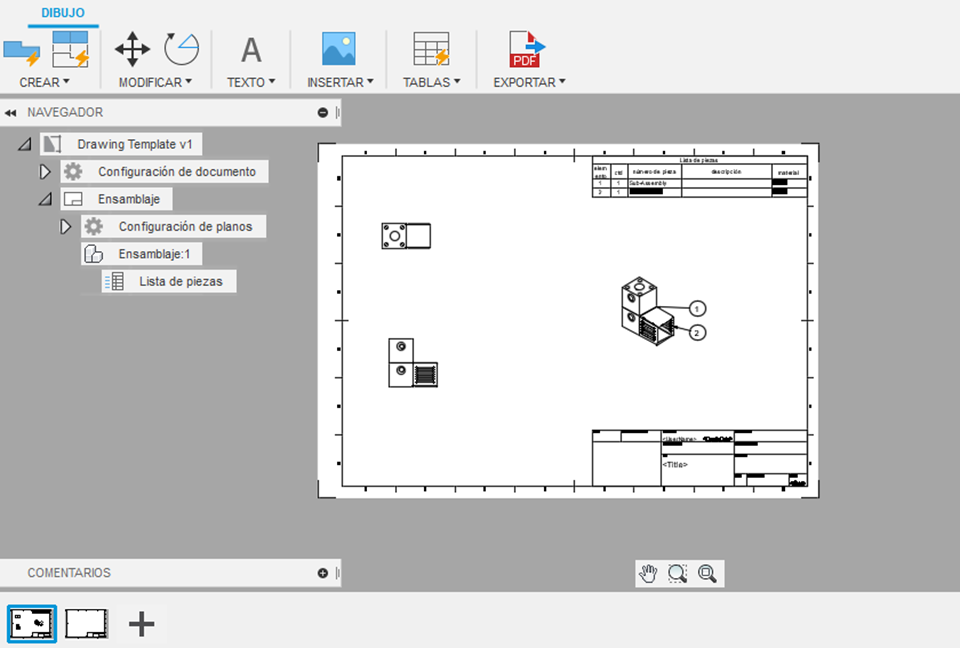Open the CREAR dropdown menu
The width and height of the screenshot is (960, 648).
coord(44,82)
